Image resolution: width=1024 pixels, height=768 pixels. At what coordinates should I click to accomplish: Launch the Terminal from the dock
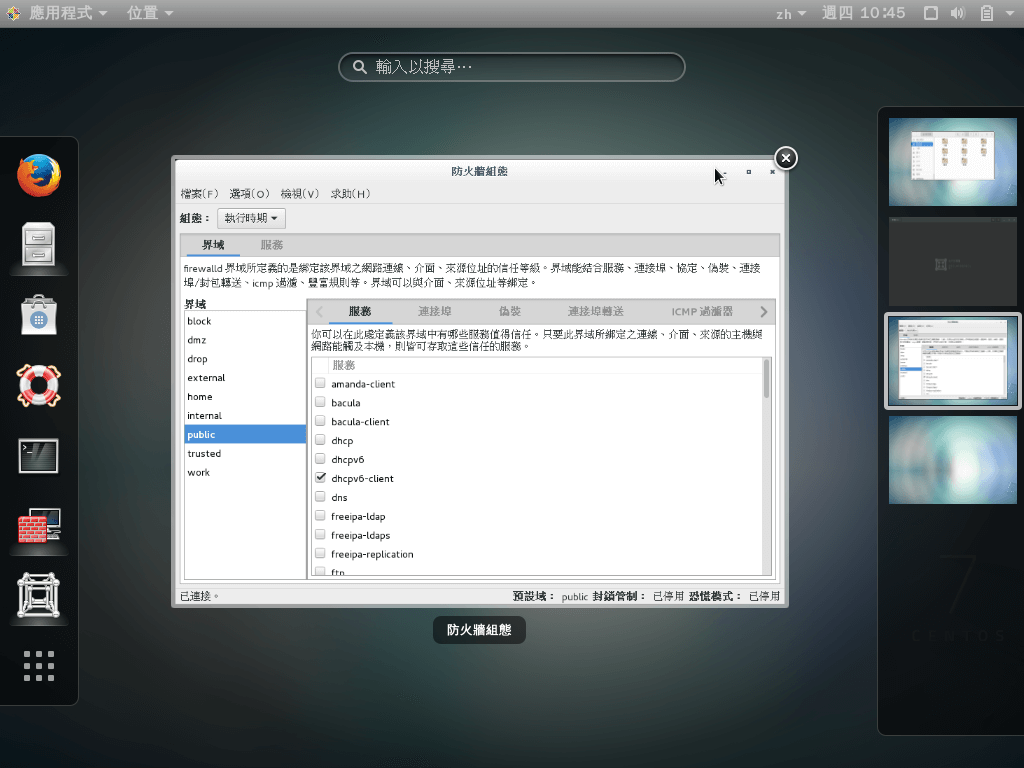[x=40, y=456]
